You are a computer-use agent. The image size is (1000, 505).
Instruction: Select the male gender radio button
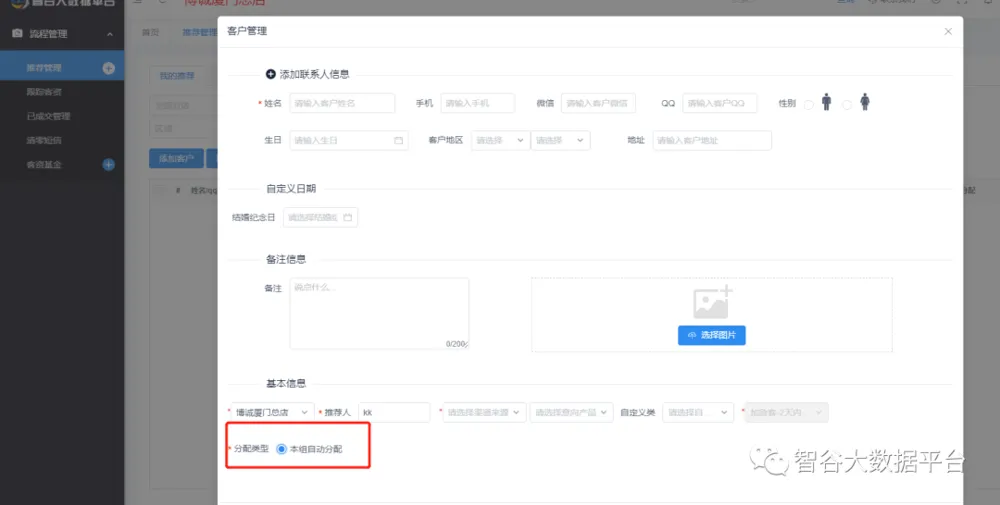point(809,105)
